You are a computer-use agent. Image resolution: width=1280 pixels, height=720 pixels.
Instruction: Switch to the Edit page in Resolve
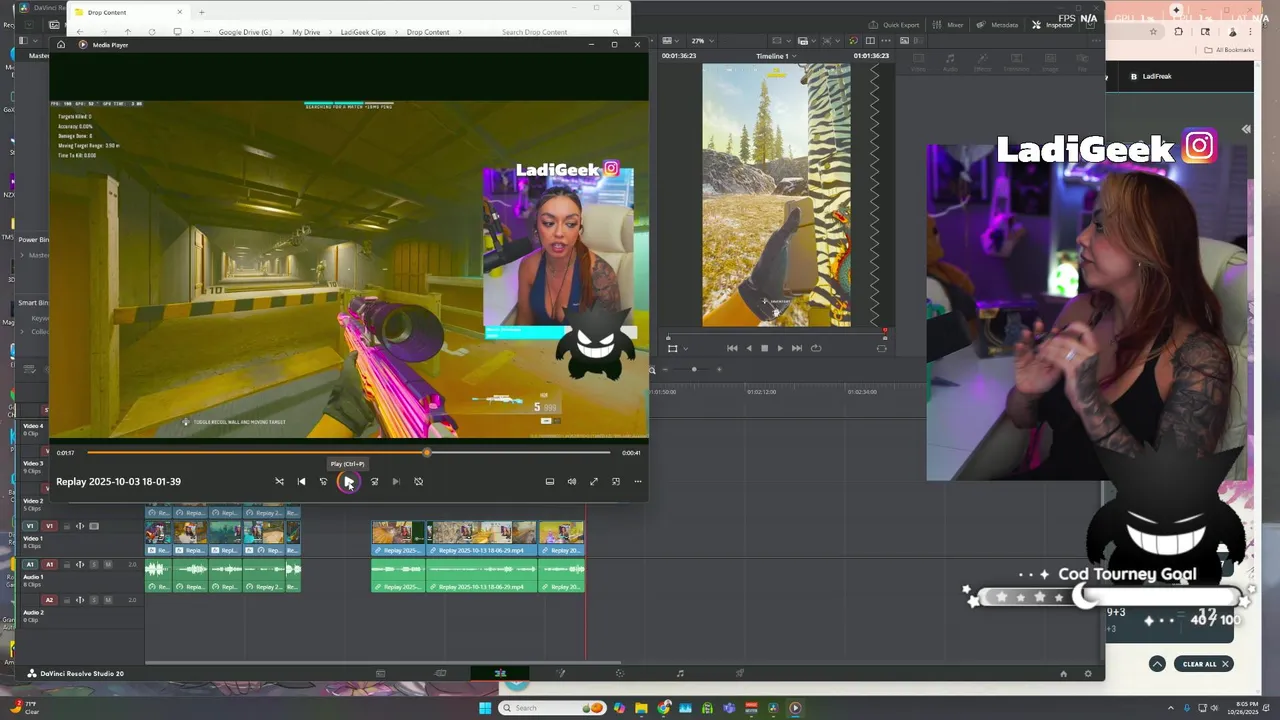point(500,673)
